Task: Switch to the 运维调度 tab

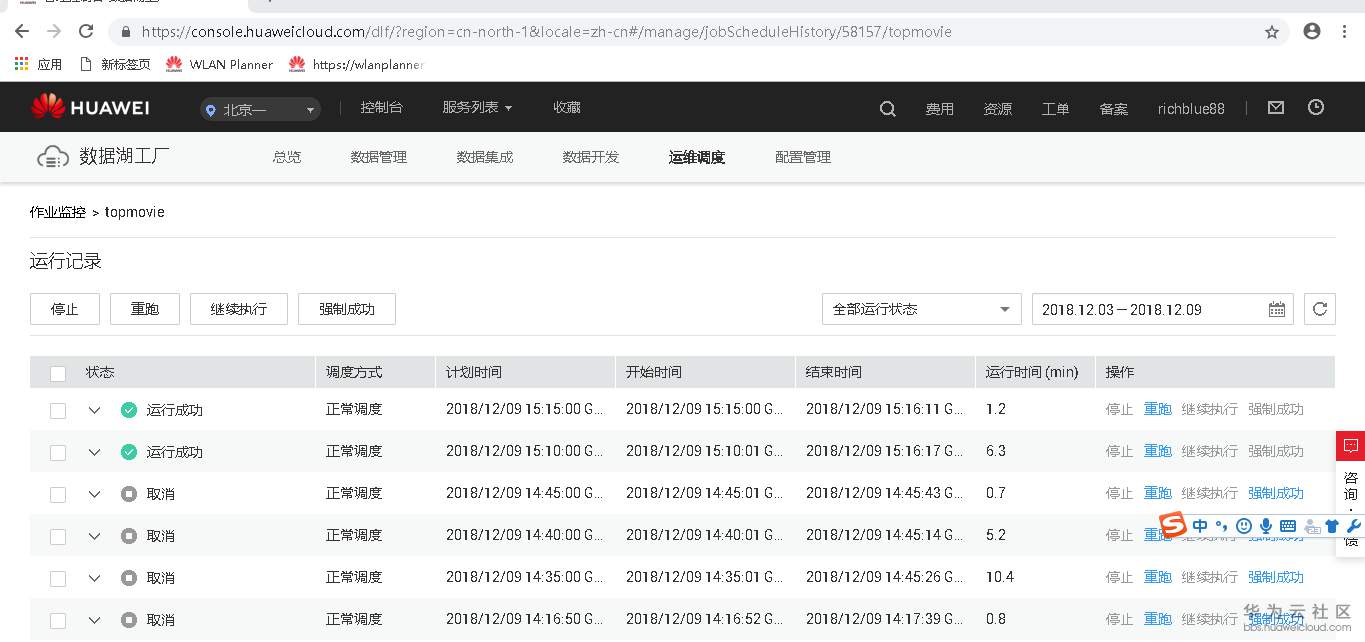Action: (696, 157)
